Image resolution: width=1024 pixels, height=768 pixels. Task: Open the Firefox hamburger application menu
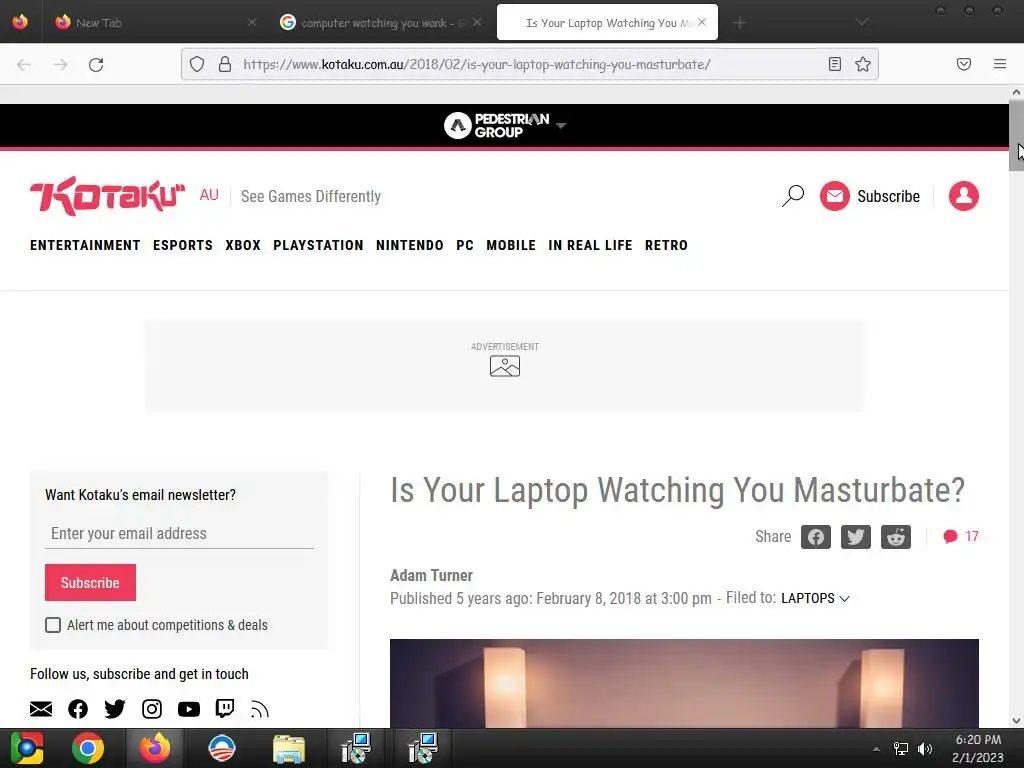[999, 64]
